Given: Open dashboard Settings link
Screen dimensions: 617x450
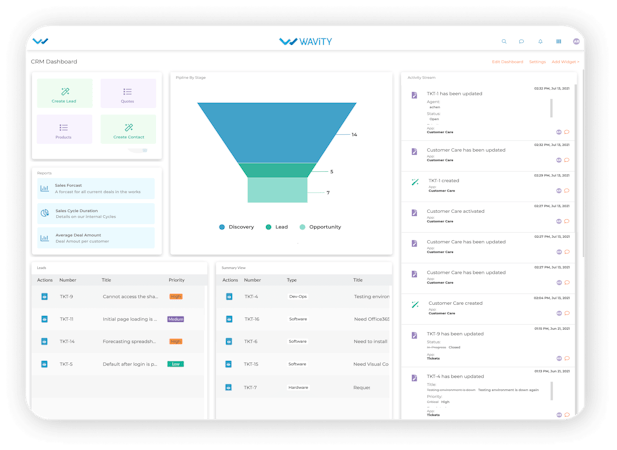Looking at the screenshot, I should pos(538,62).
